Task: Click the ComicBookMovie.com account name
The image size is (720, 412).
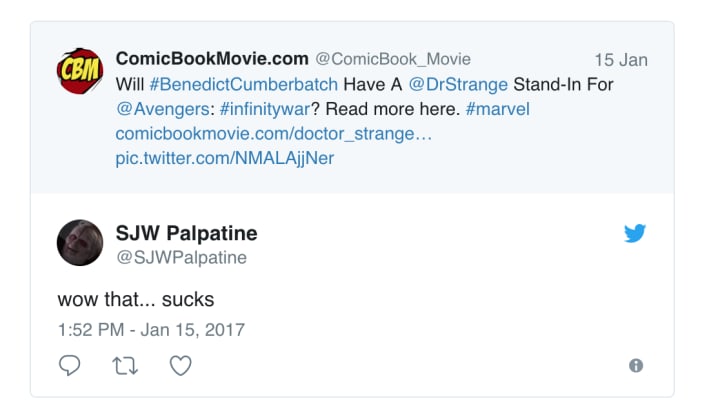Action: pyautogui.click(x=212, y=59)
